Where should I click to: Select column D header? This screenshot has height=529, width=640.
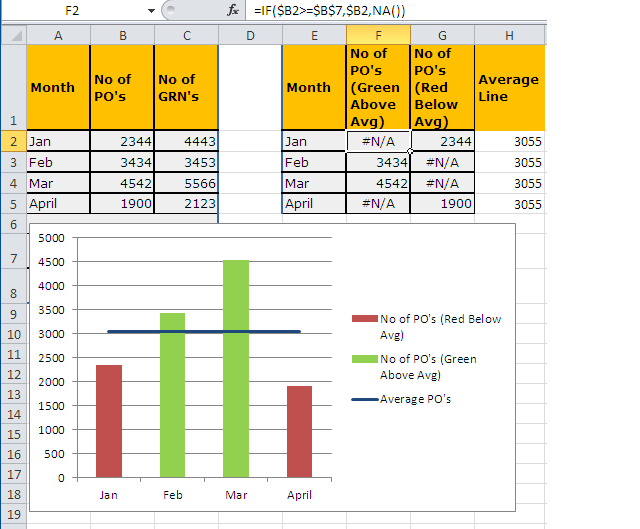point(250,35)
